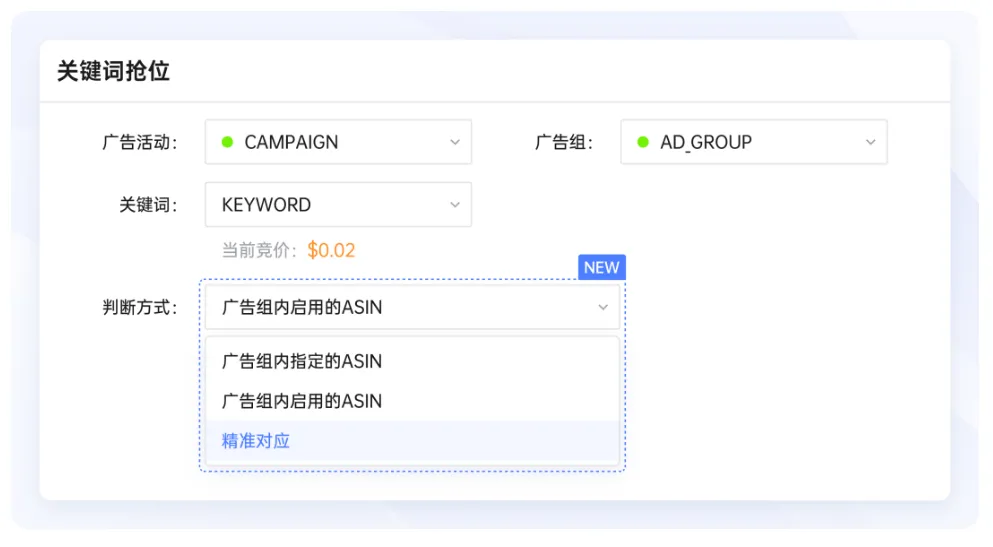The image size is (993, 547).
Task: Click the 广告组 field label
Action: [564, 142]
